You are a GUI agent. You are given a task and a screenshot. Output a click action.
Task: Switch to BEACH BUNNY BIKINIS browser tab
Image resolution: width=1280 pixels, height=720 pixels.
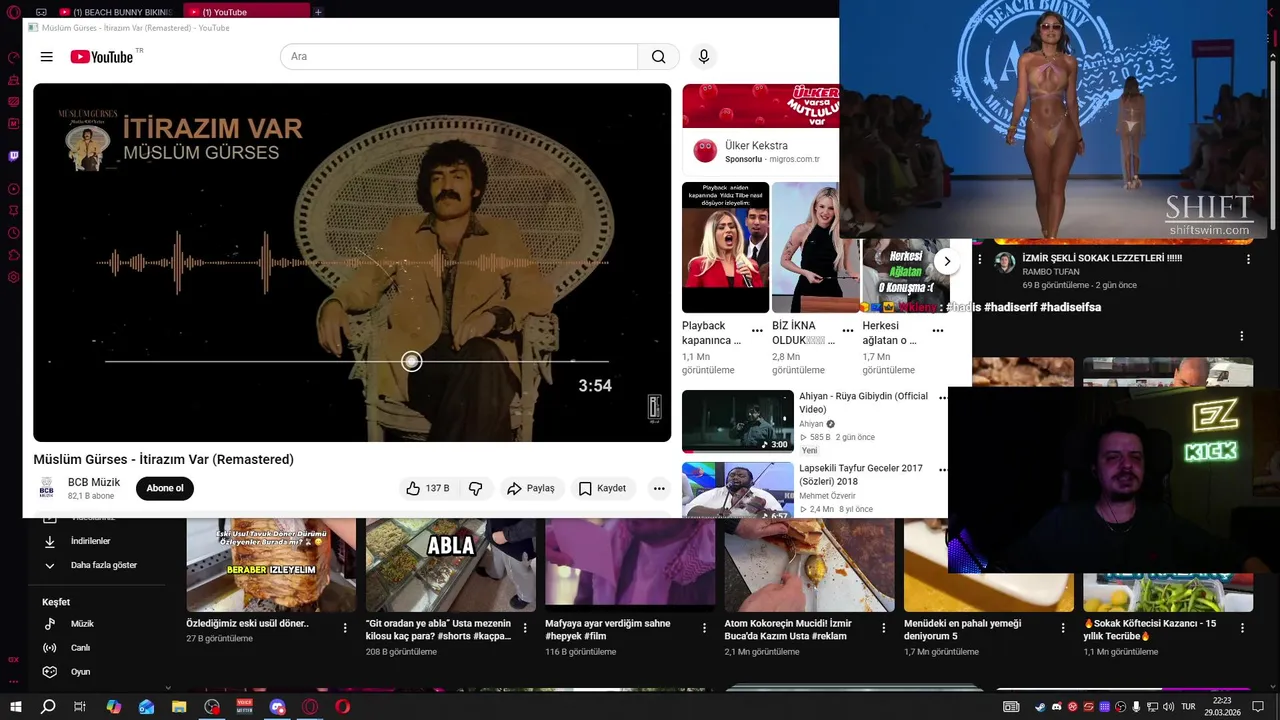coord(116,12)
